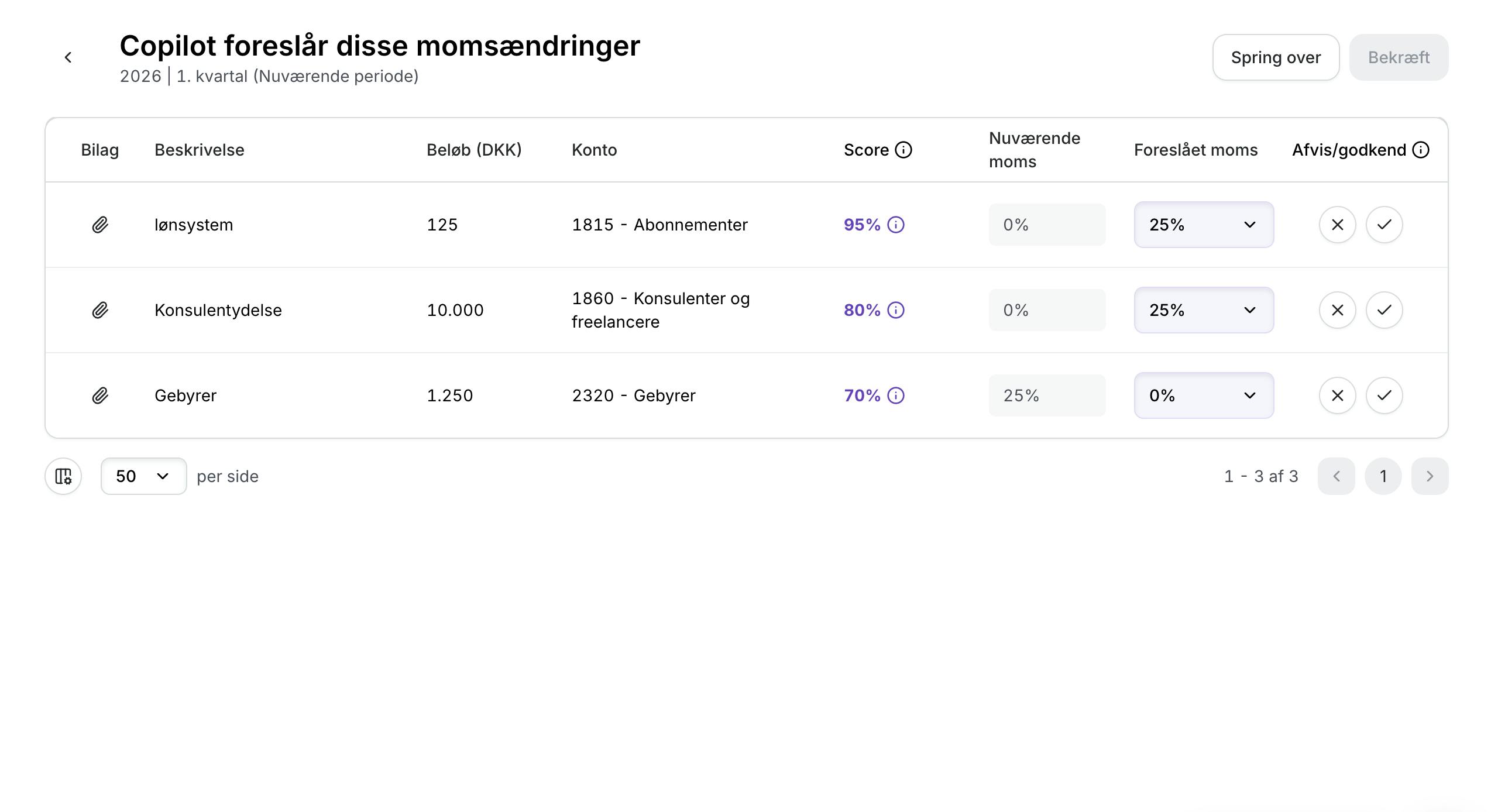Open proposed VAT dropdown for Gebyrer
This screenshot has width=1491, height=812.
pyautogui.click(x=1204, y=395)
